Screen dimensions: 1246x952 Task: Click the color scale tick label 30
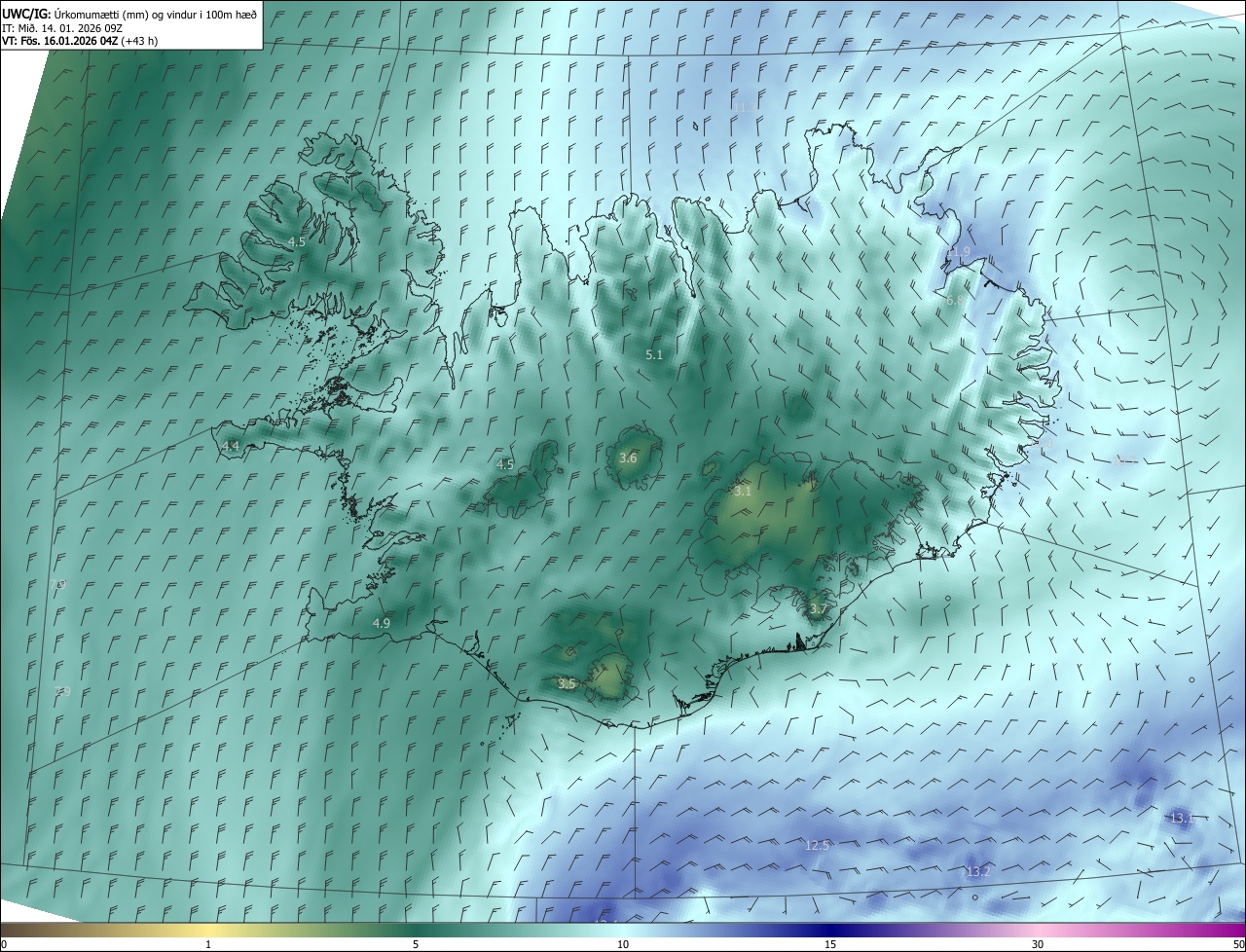click(1038, 944)
